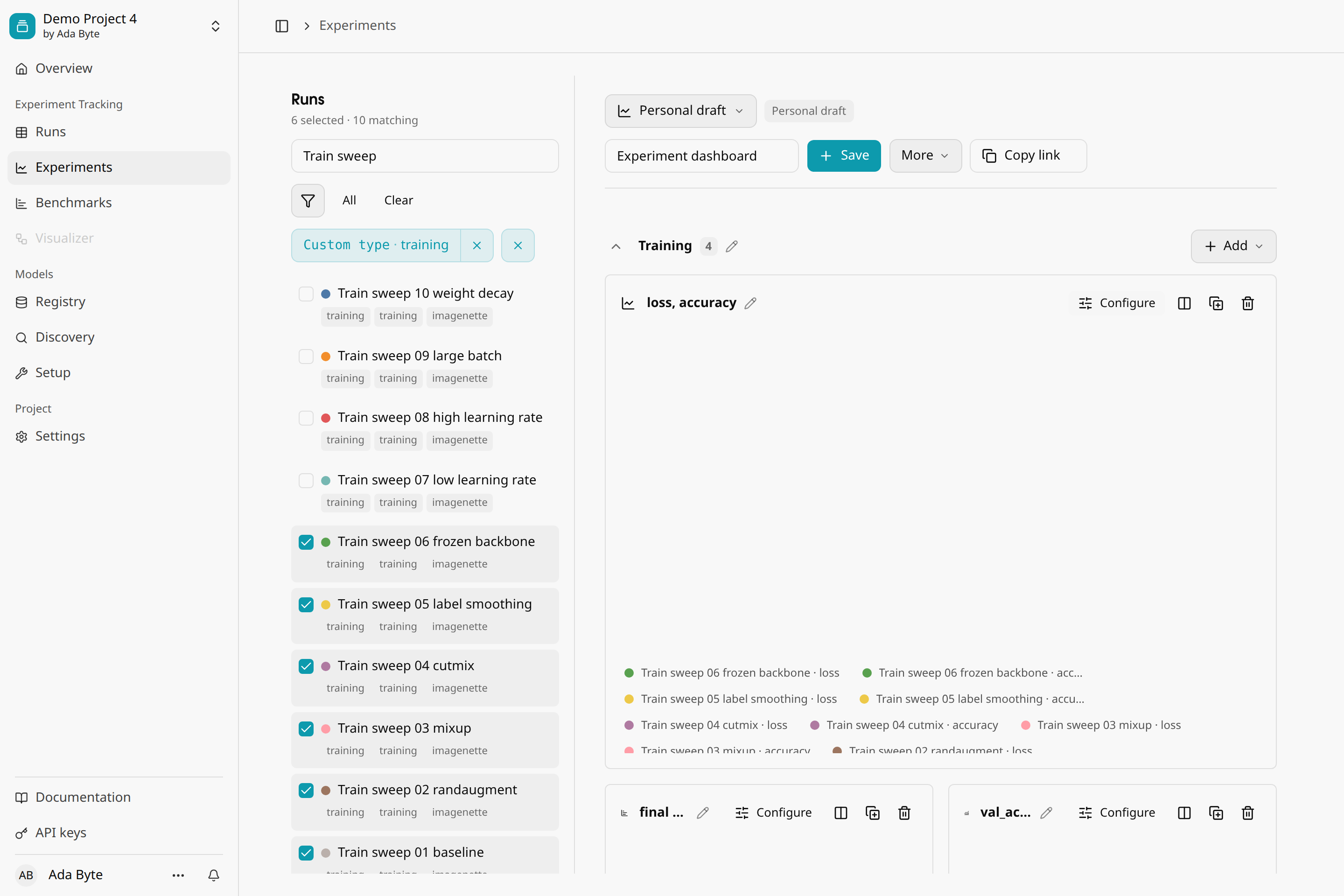Open the project switcher chevrons
The width and height of the screenshot is (1344, 896).
click(x=216, y=26)
